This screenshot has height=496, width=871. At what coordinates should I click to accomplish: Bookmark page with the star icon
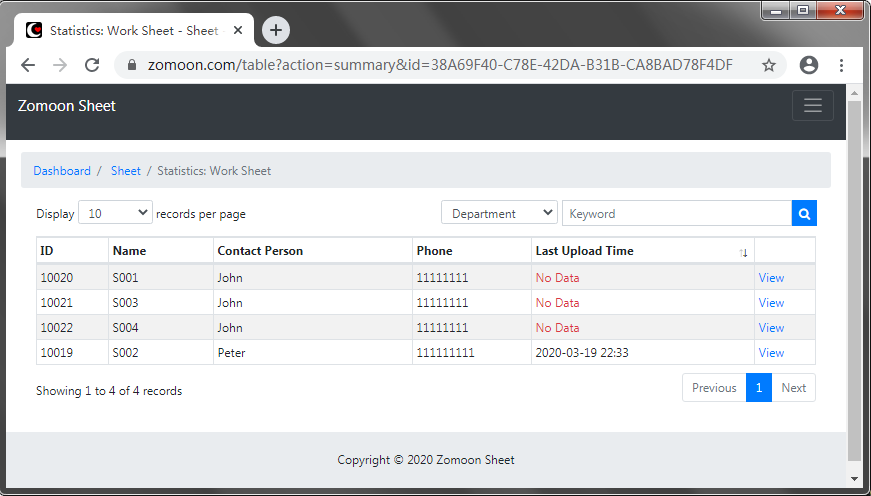pyautogui.click(x=768, y=65)
